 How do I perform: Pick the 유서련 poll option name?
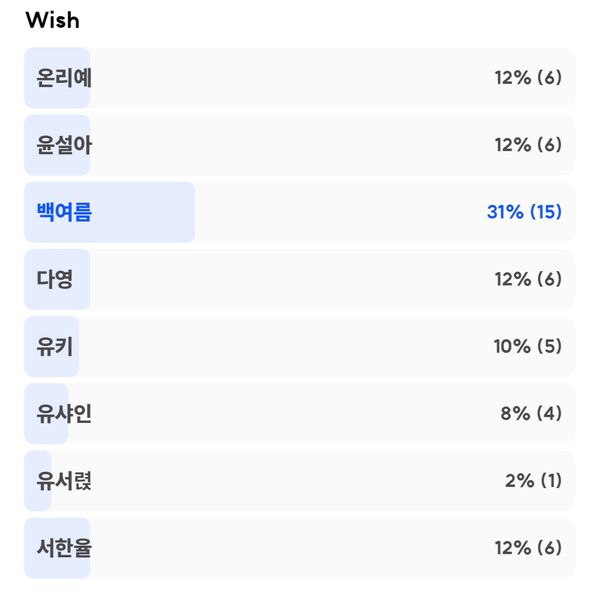64,481
